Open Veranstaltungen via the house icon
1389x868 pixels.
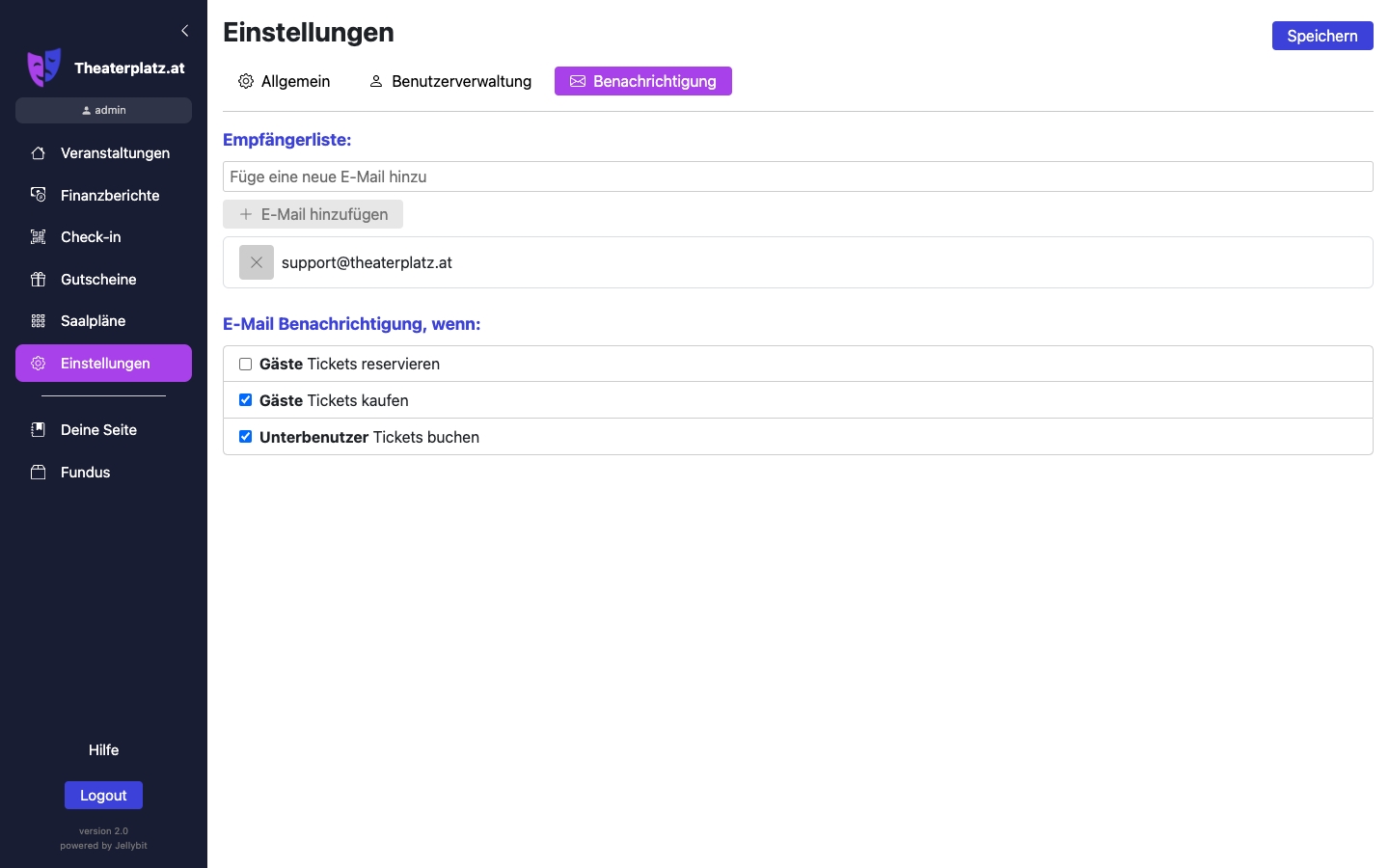[x=39, y=153]
